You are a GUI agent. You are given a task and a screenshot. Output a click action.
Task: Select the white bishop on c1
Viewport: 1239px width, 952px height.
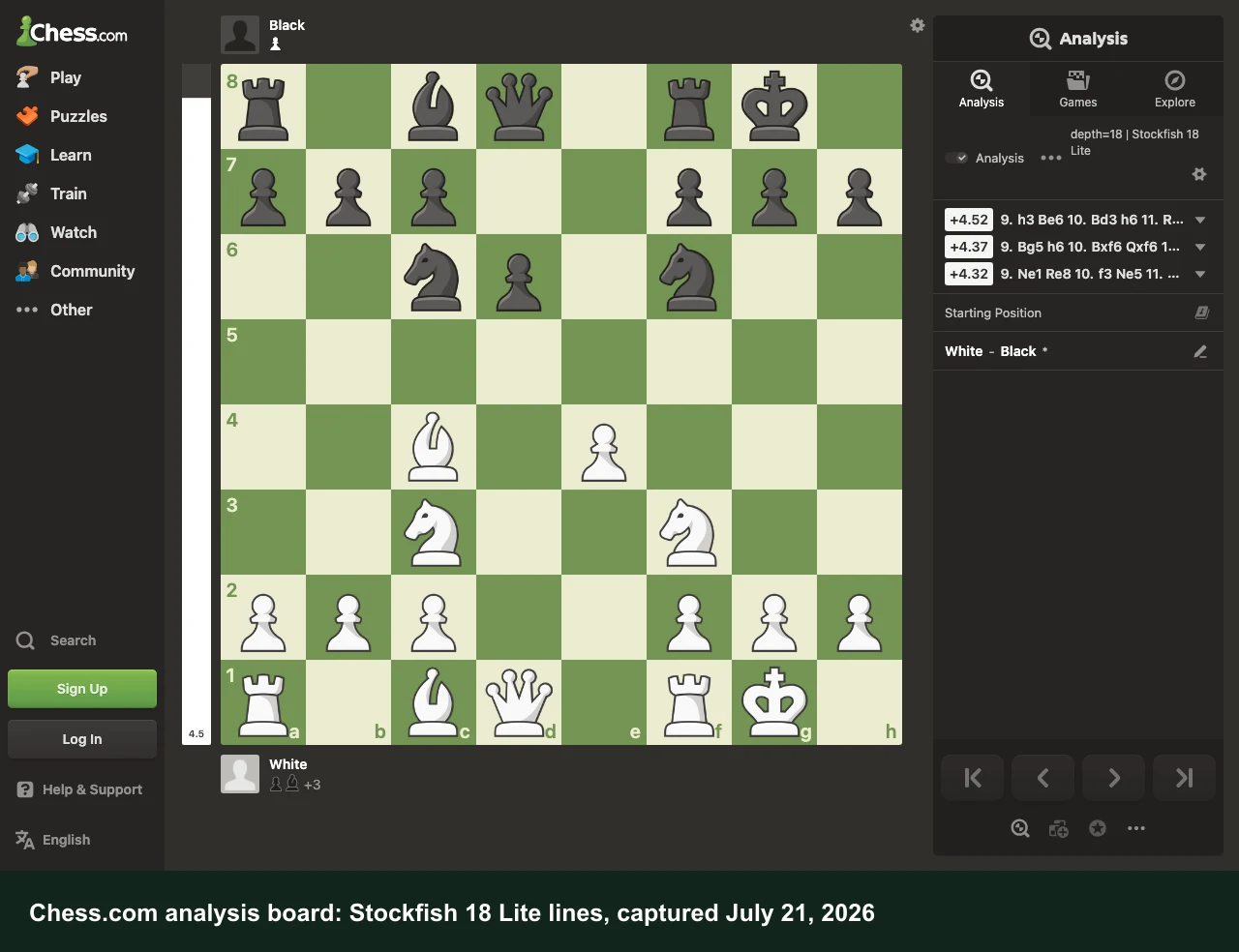(434, 702)
